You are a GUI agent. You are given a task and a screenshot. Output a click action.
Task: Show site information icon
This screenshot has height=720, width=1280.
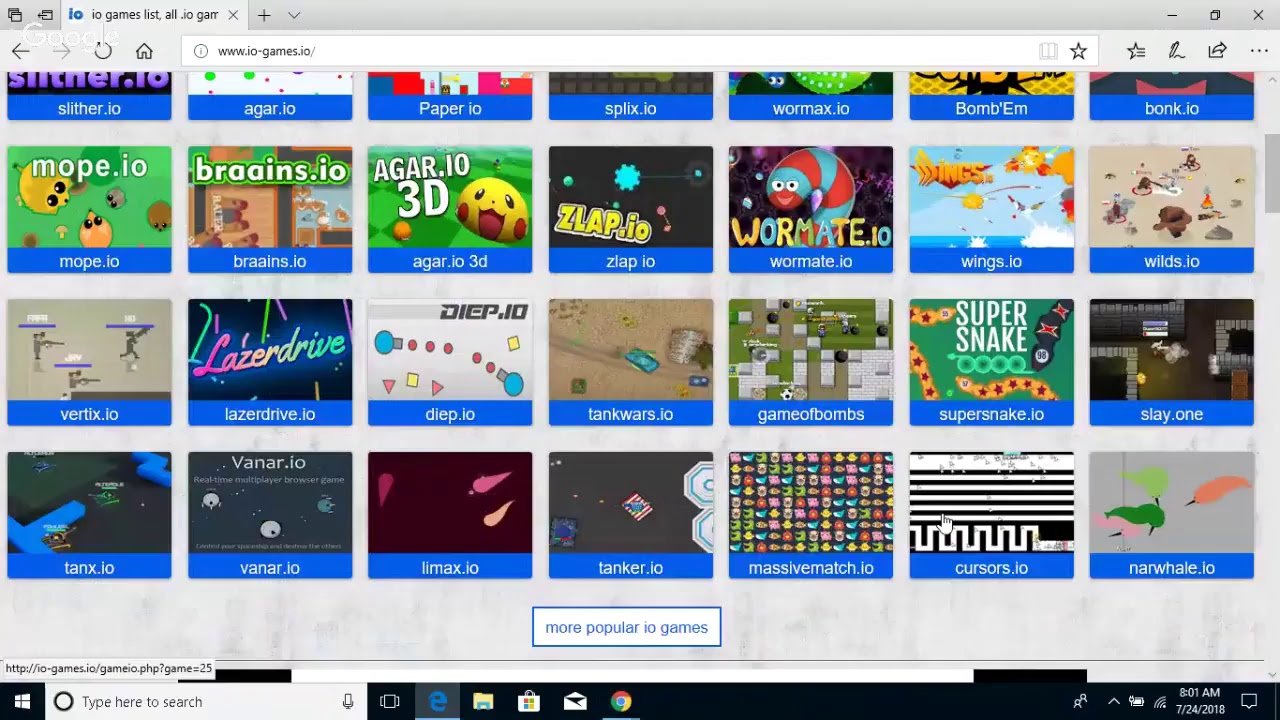tap(200, 51)
